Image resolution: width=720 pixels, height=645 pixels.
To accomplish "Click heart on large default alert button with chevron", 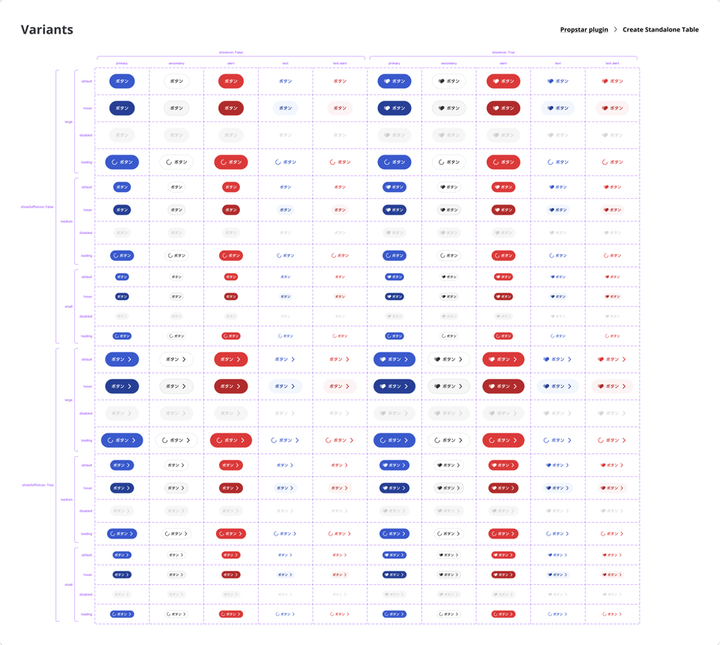I will (491, 359).
